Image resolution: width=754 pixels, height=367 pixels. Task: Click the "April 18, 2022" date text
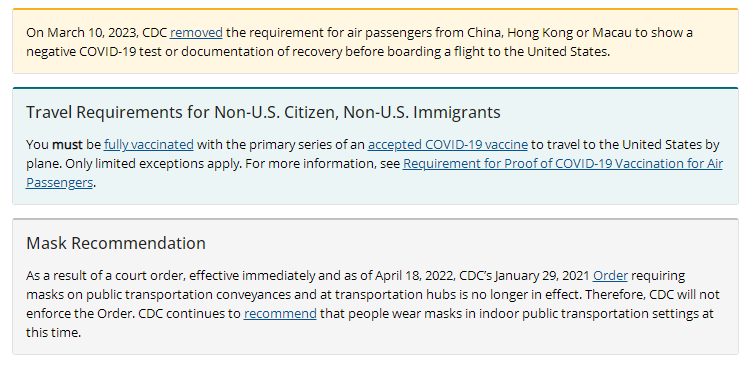(415, 276)
